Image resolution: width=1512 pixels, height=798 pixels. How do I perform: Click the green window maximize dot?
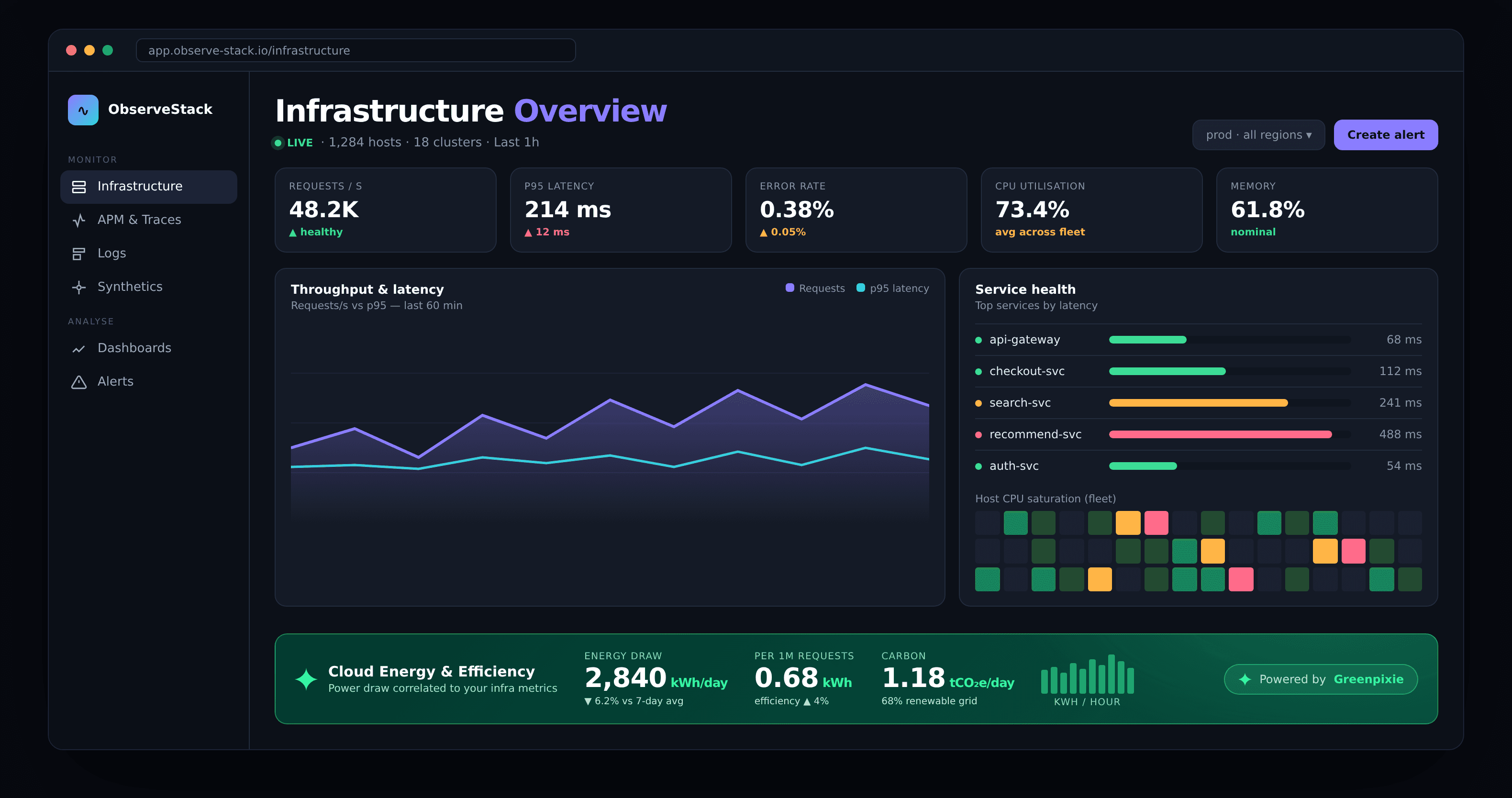pyautogui.click(x=108, y=50)
